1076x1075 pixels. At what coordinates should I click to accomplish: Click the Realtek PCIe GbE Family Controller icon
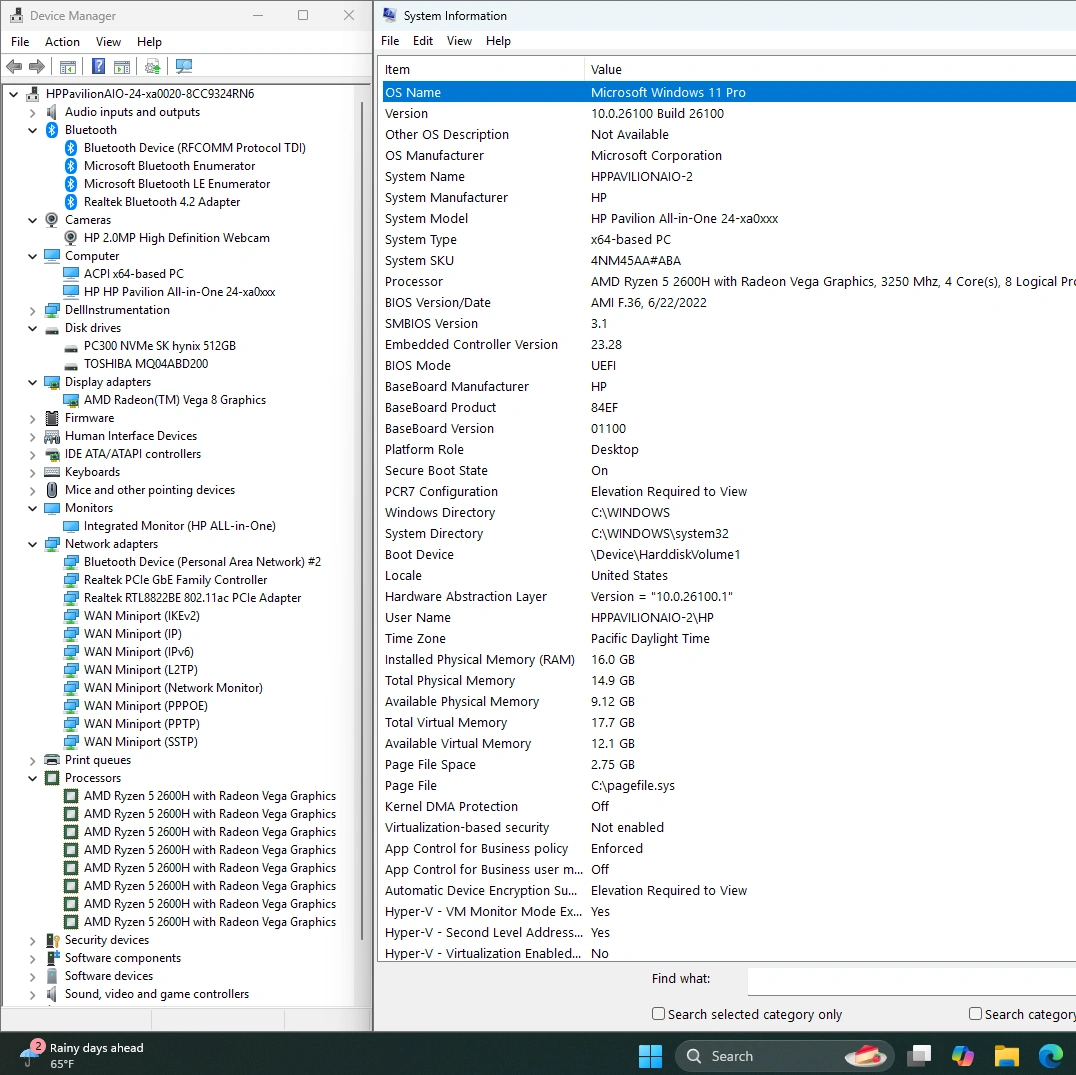(71, 580)
